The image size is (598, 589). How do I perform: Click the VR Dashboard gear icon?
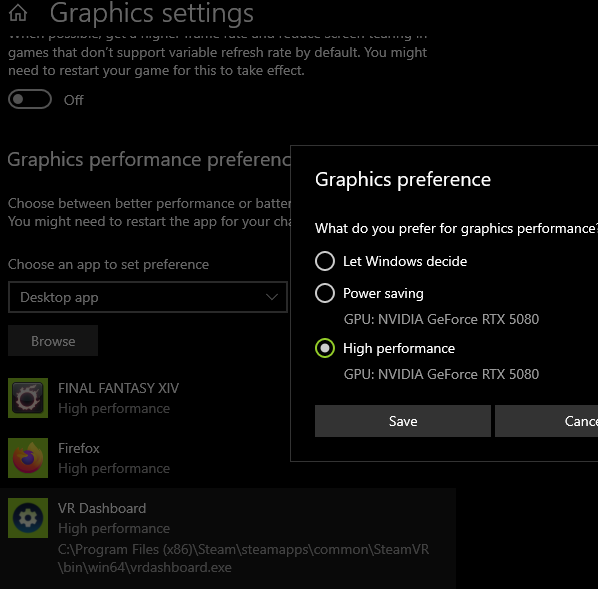click(x=28, y=518)
